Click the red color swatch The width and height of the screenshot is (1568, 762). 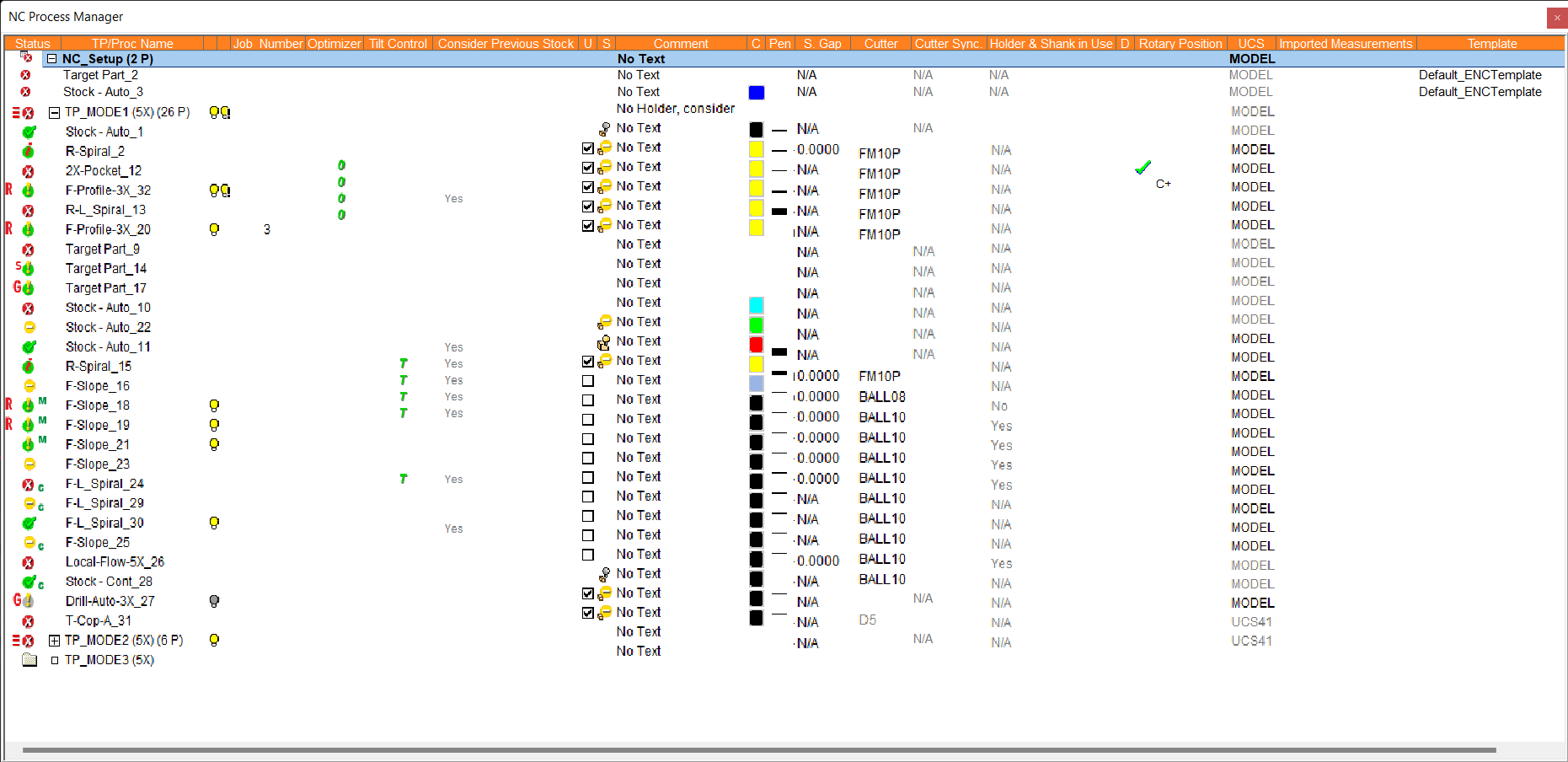point(757,344)
